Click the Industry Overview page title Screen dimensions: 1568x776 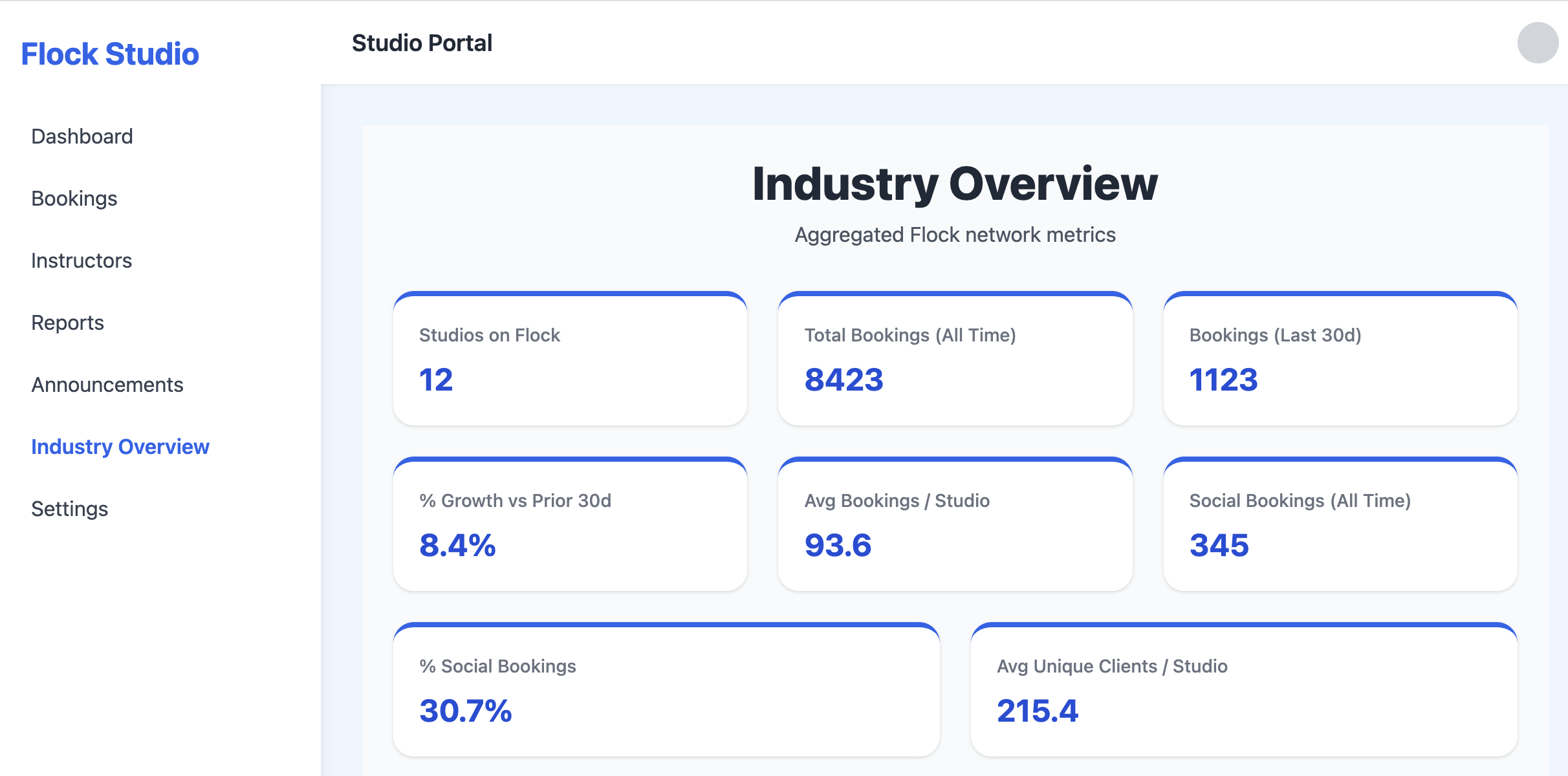coord(955,186)
